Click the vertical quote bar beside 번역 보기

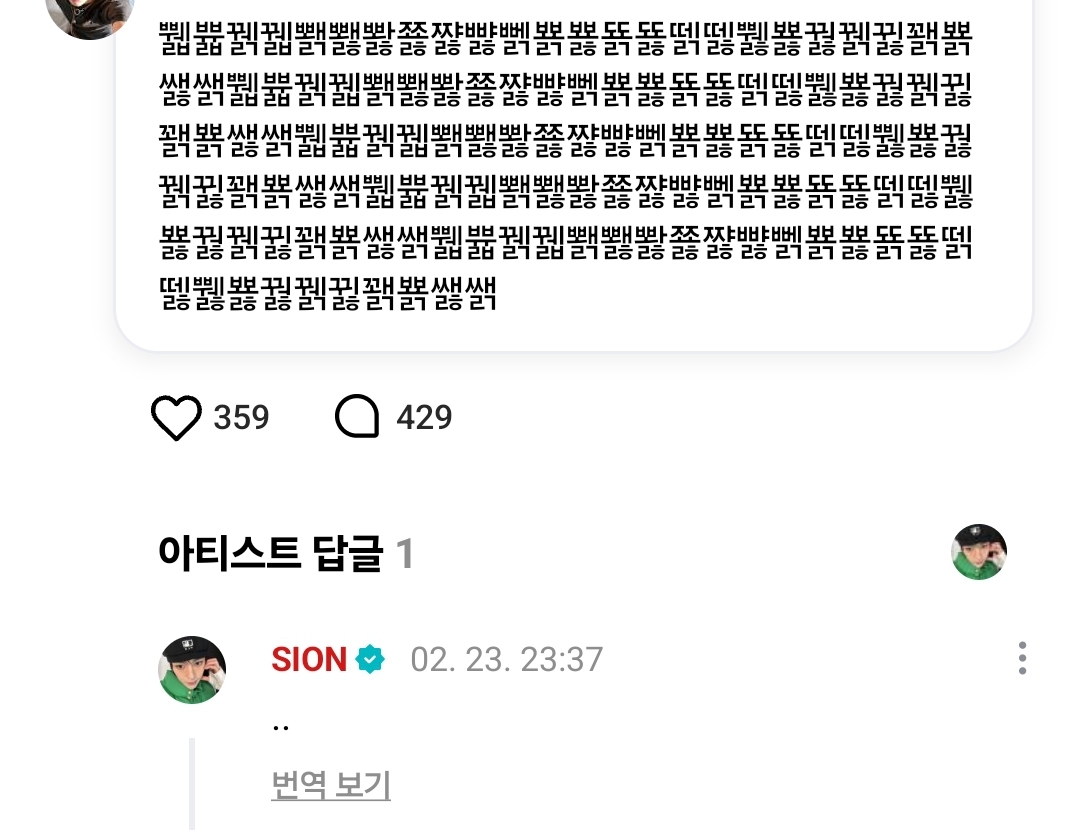pos(192,784)
